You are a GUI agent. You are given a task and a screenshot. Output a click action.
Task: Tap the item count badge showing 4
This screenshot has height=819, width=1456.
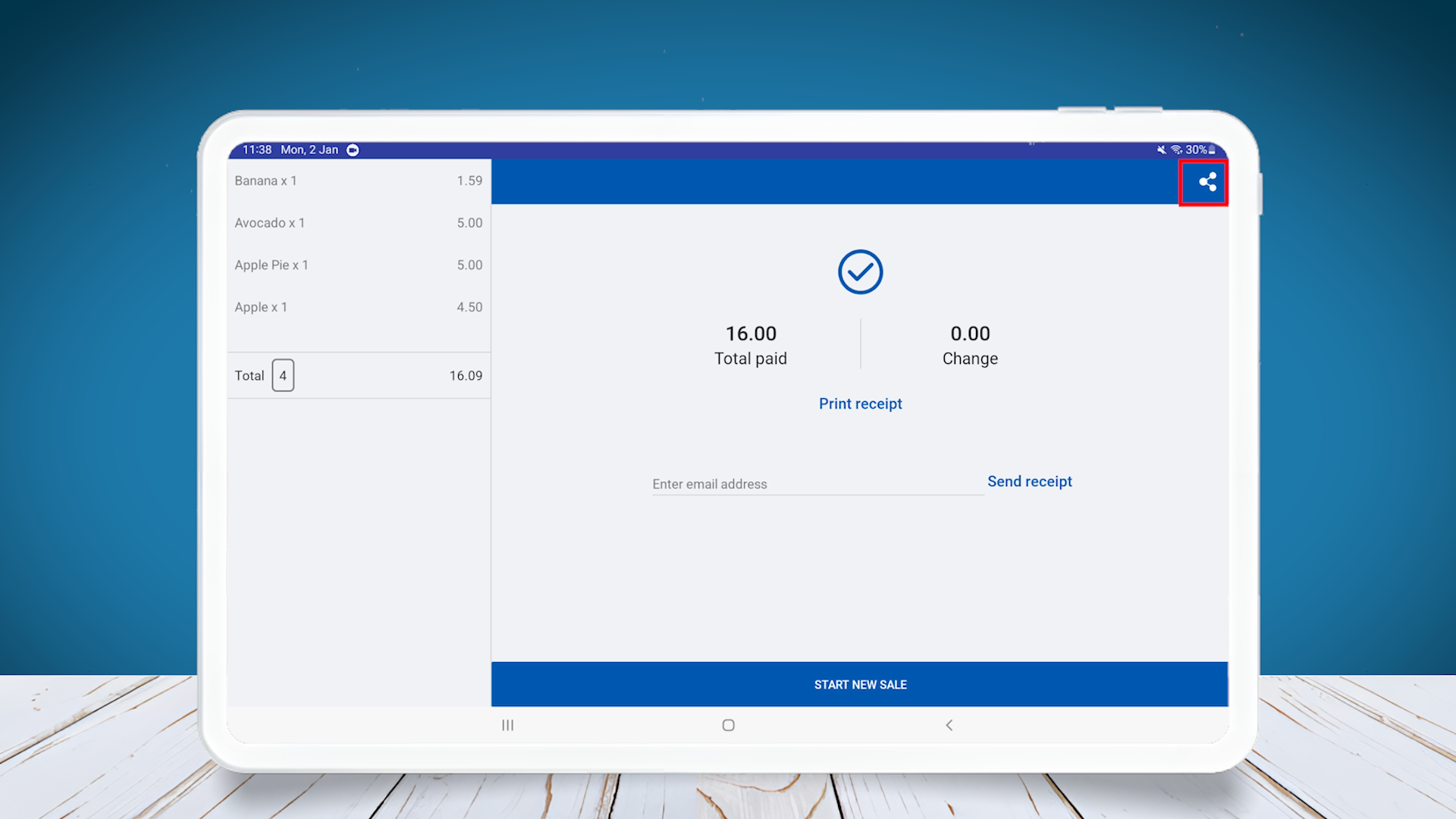pos(283,376)
